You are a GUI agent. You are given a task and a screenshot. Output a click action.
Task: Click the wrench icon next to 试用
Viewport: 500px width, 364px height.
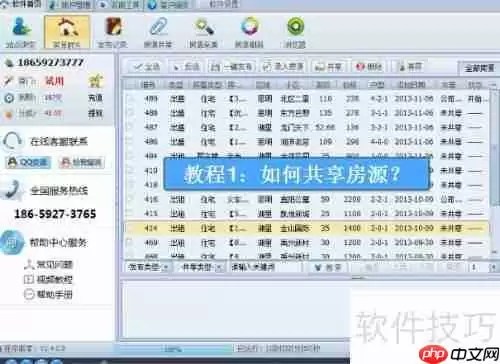tap(8, 81)
